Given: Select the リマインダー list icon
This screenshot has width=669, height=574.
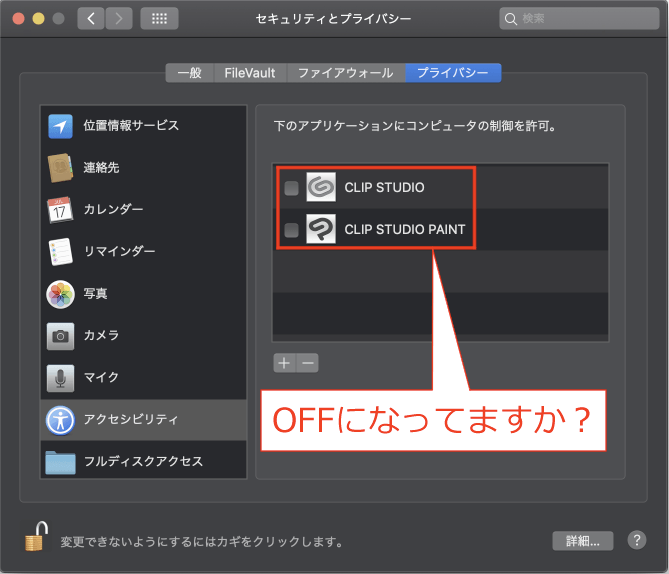Looking at the screenshot, I should 60,251.
